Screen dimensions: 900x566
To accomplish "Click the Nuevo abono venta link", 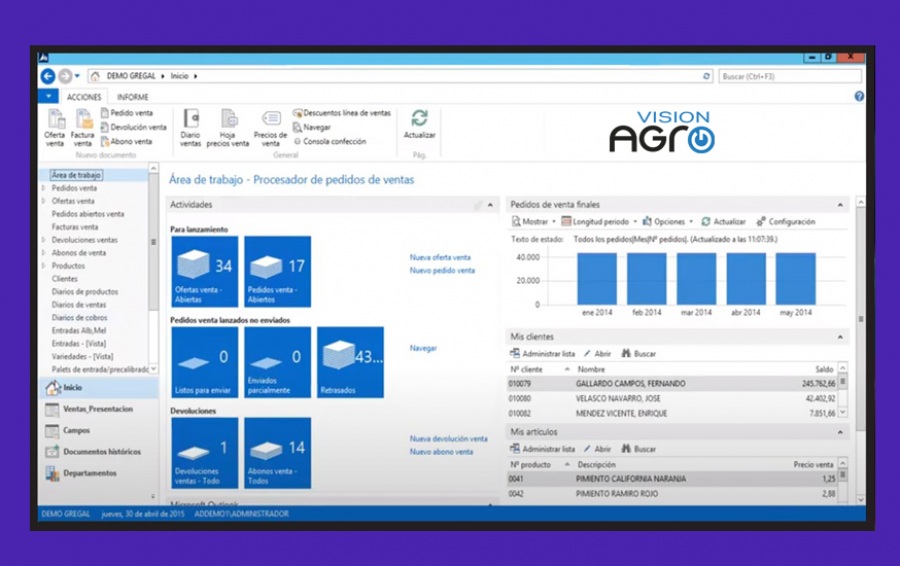I will tap(441, 452).
